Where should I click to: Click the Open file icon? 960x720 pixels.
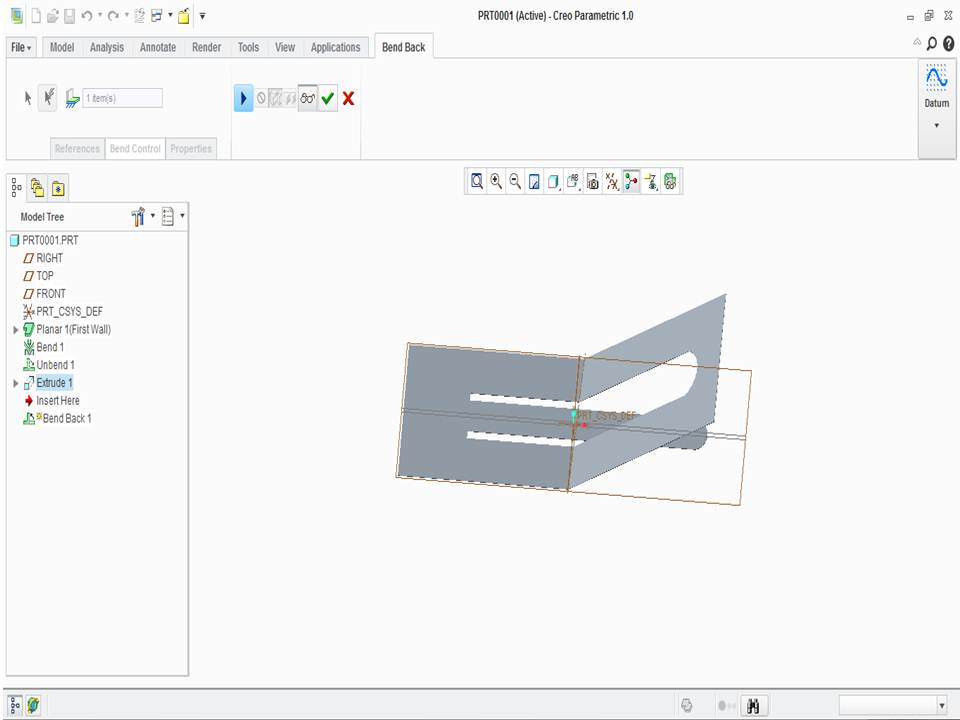click(53, 16)
